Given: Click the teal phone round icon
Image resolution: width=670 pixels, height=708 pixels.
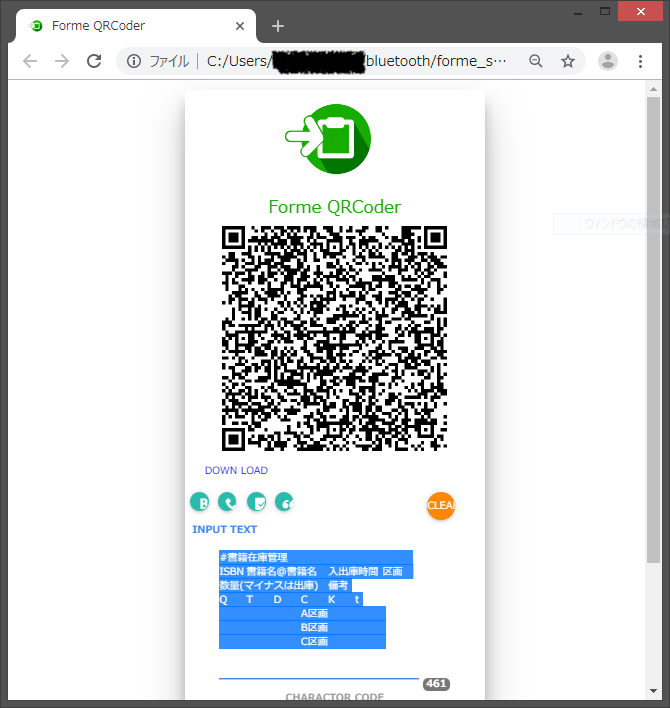Looking at the screenshot, I should pyautogui.click(x=228, y=502).
